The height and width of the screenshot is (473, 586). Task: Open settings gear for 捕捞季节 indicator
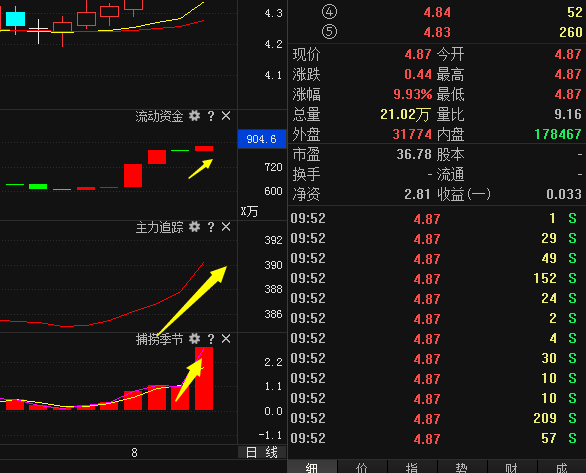tap(194, 339)
